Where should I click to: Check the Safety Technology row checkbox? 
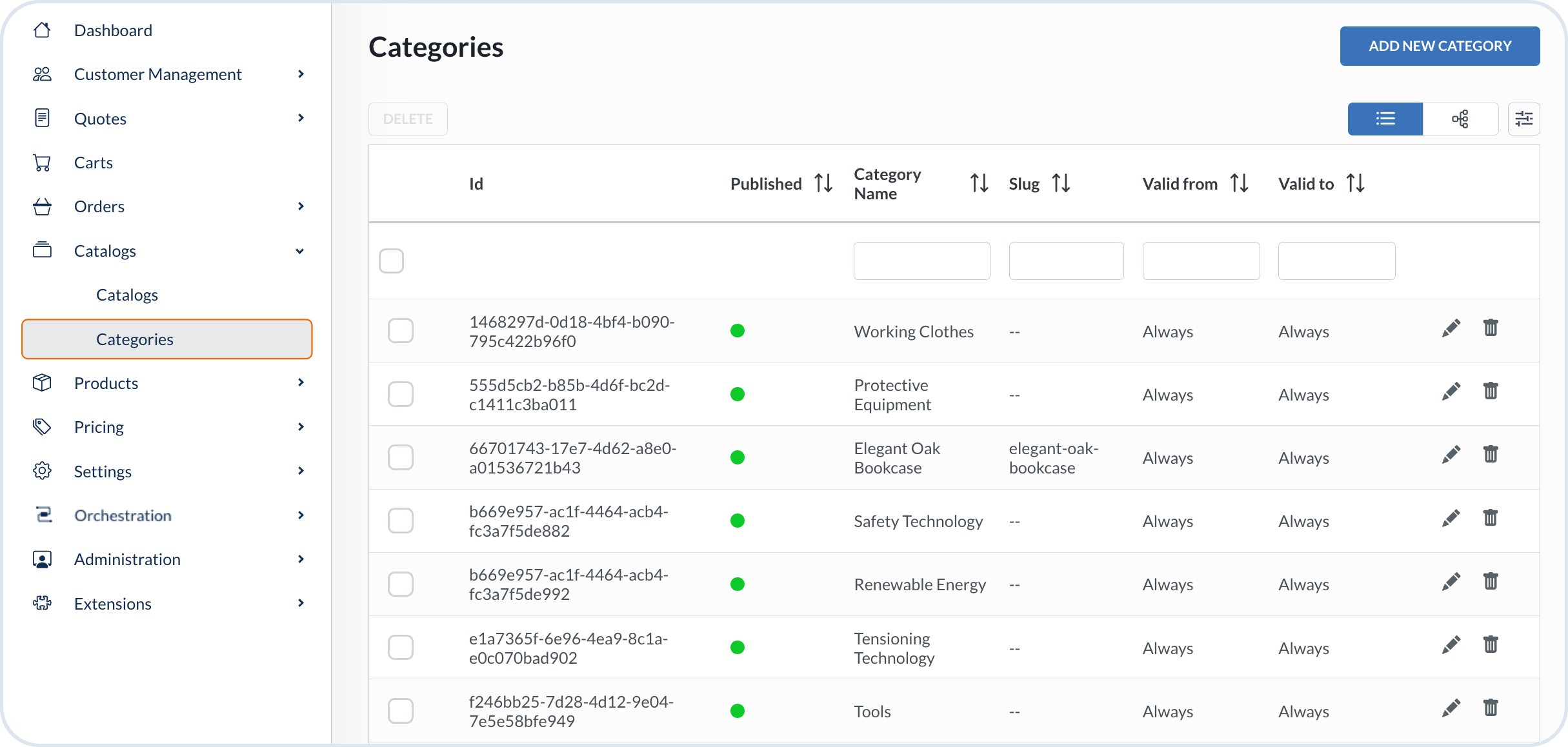coord(400,521)
